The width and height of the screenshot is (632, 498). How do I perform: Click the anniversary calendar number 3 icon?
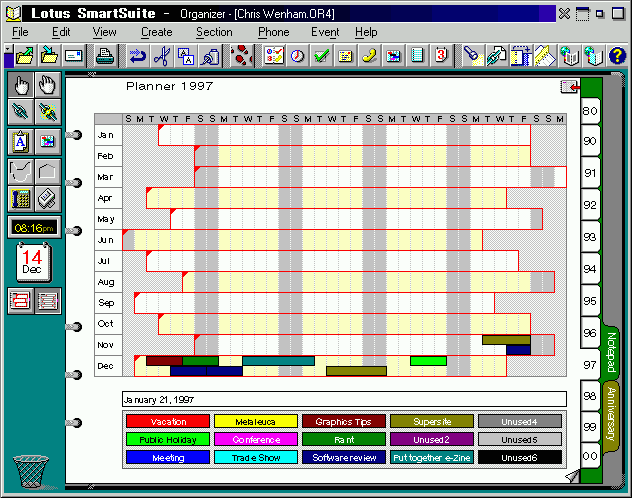(441, 55)
